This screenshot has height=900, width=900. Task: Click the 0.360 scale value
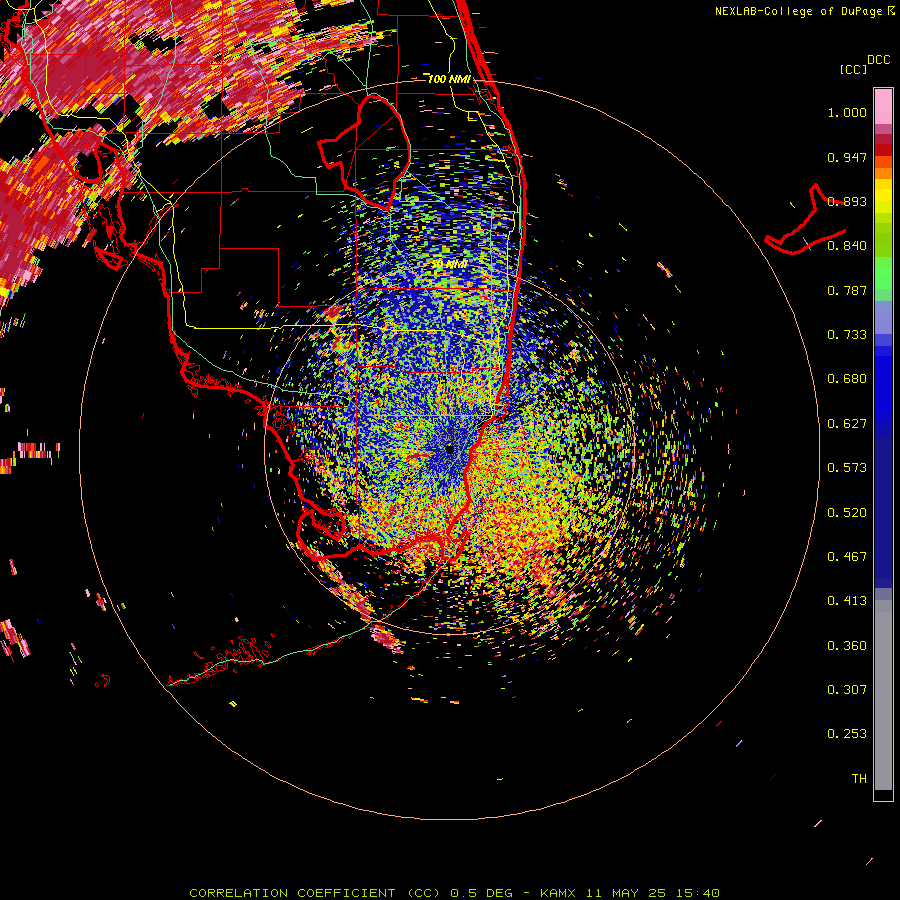(x=847, y=646)
